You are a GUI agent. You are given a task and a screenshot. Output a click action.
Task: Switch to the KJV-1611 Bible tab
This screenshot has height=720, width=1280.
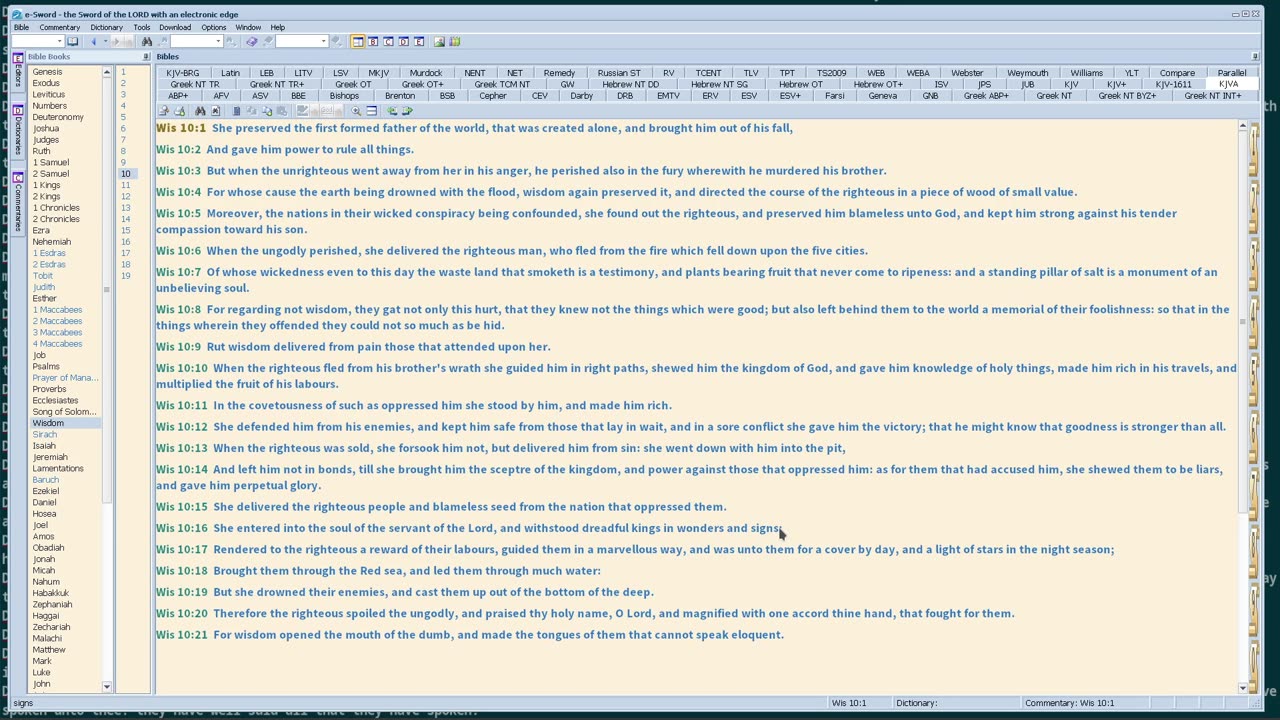pyautogui.click(x=1173, y=84)
